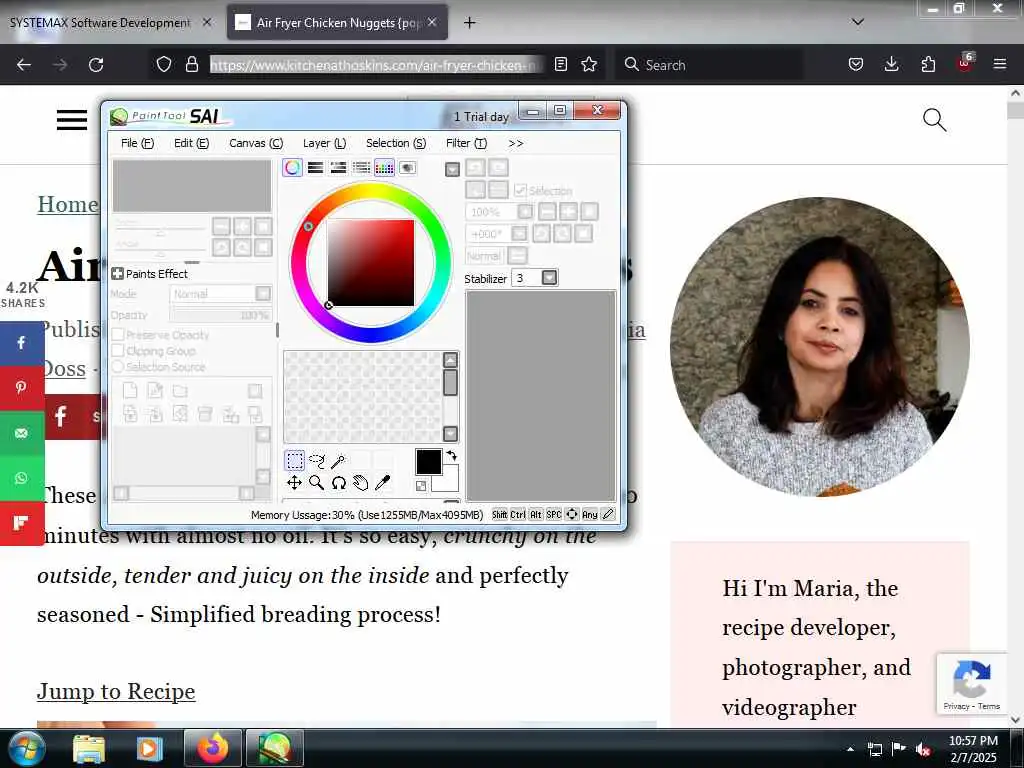The height and width of the screenshot is (768, 1024).
Task: Click the pen pressure icon in status bar
Action: 608,514
